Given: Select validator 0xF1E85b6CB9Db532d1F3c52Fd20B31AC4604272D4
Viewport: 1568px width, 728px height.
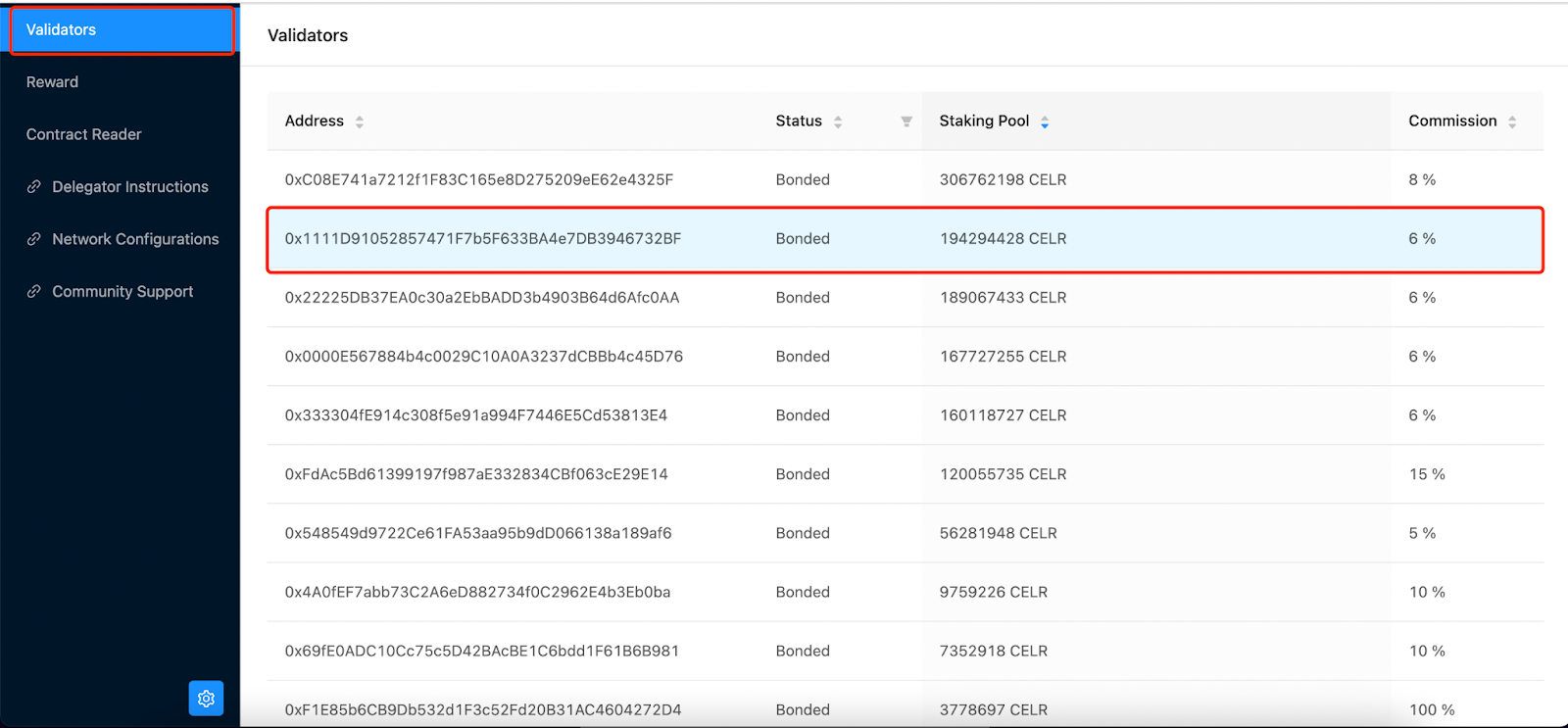Looking at the screenshot, I should click(x=483, y=709).
